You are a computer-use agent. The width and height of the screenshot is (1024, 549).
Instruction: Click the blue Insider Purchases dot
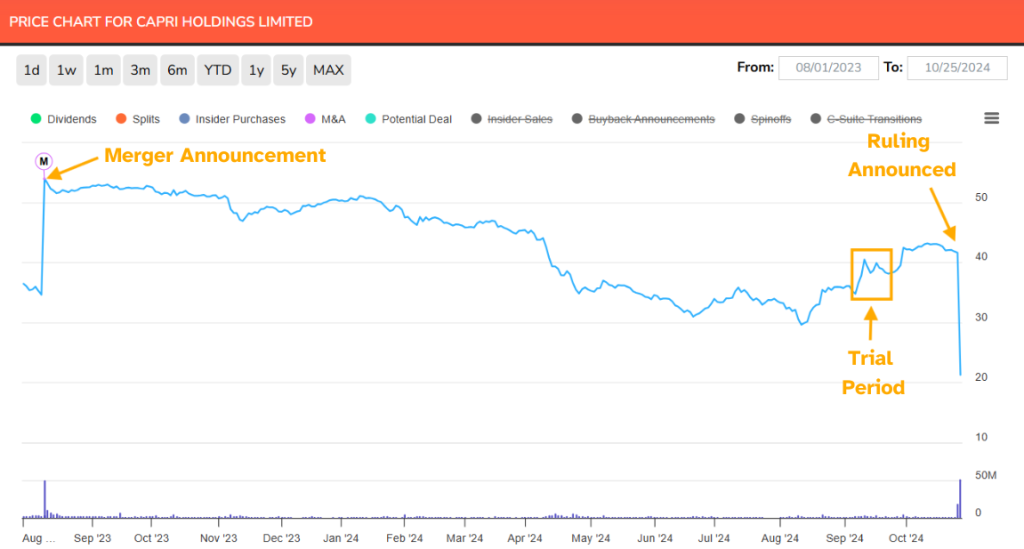coord(184,119)
